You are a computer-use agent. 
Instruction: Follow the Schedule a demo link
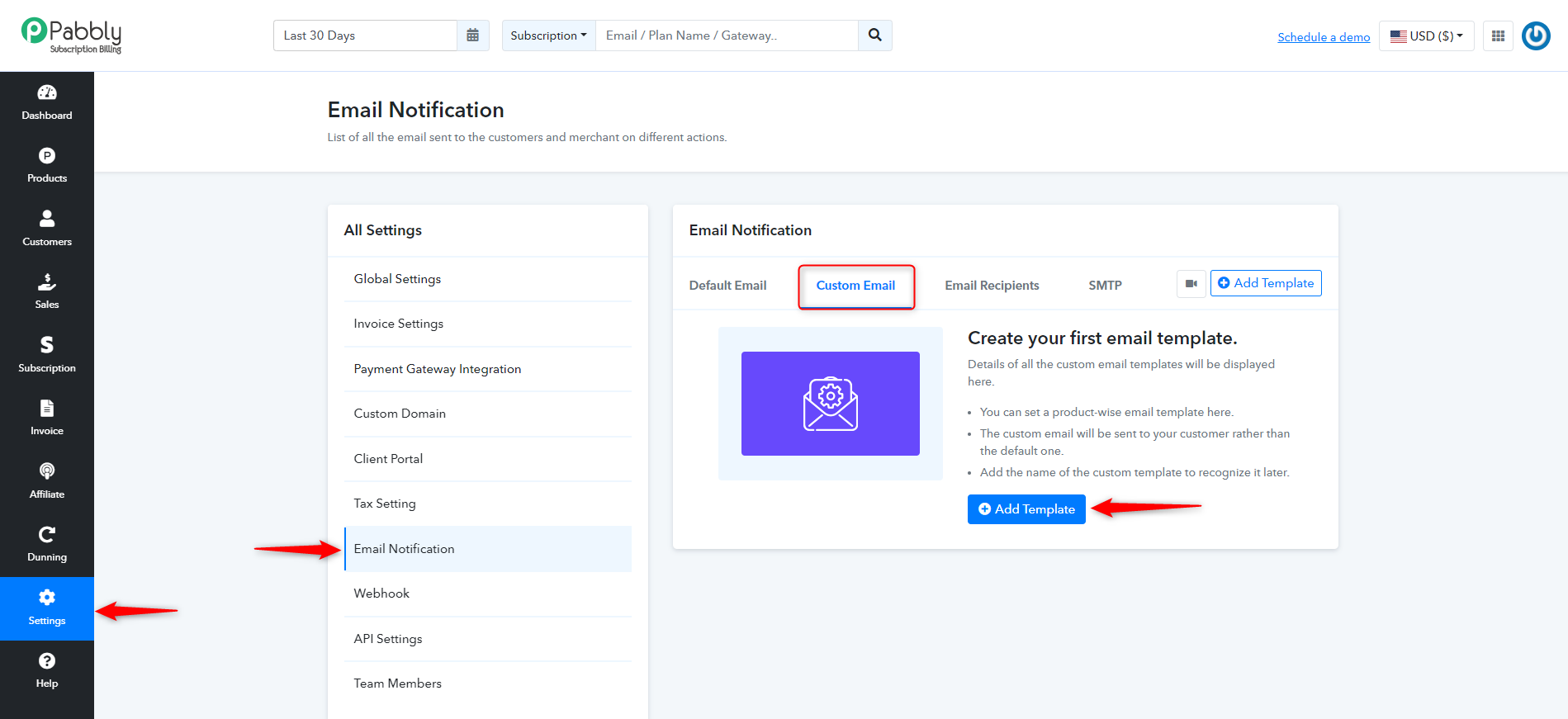tap(1324, 37)
